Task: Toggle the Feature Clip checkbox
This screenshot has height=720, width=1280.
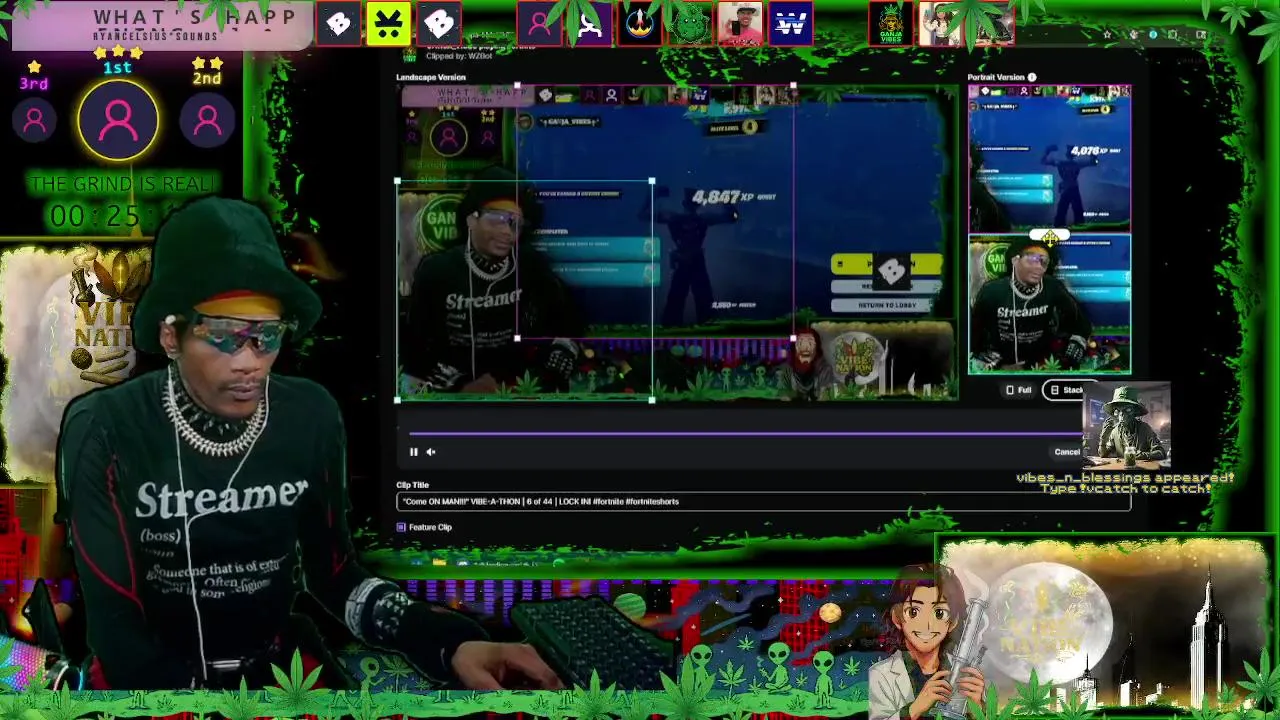Action: 401,527
